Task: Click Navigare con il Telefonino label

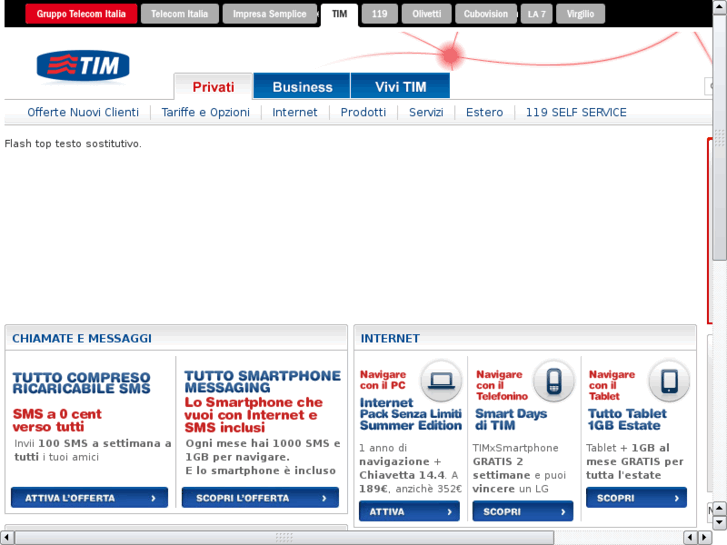Action: 502,385
